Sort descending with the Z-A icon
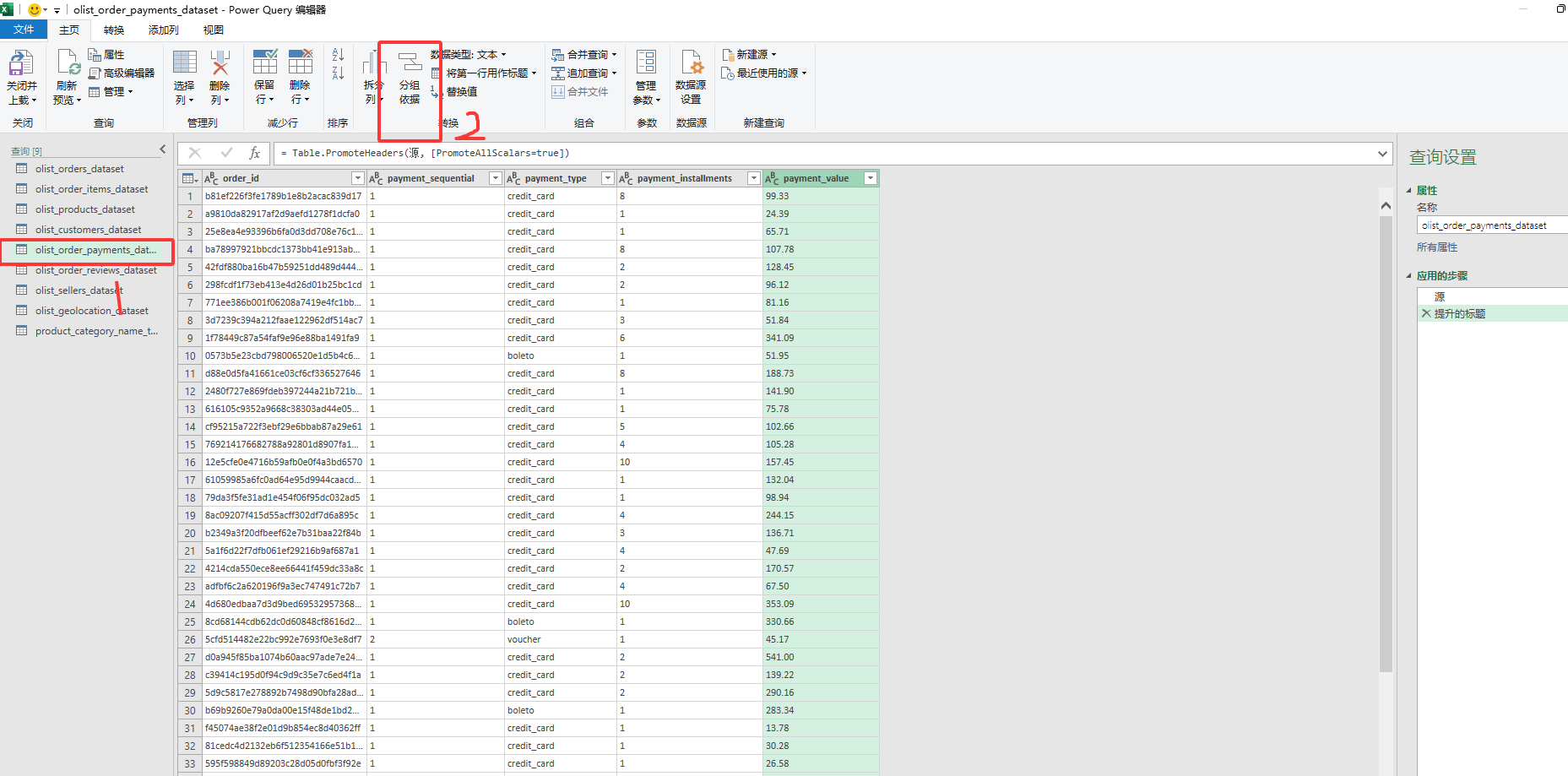Image resolution: width=1568 pixels, height=776 pixels. tap(338, 73)
